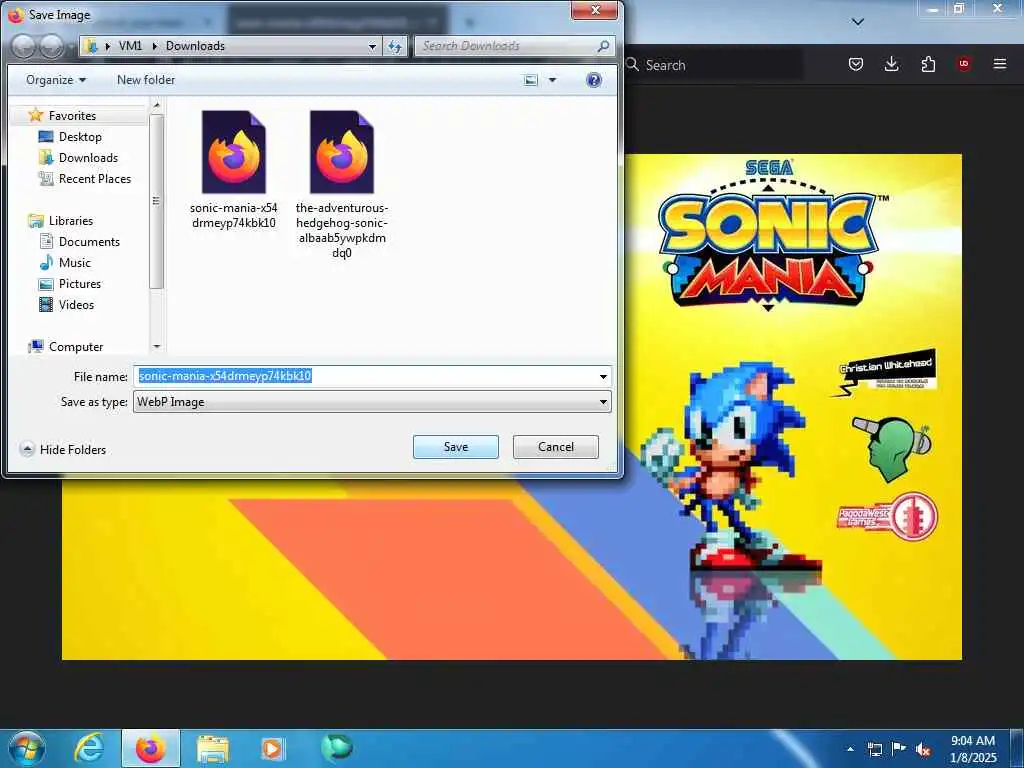1024x768 pixels.
Task: Click the VM1 breadcrumb in address bar
Action: click(130, 46)
